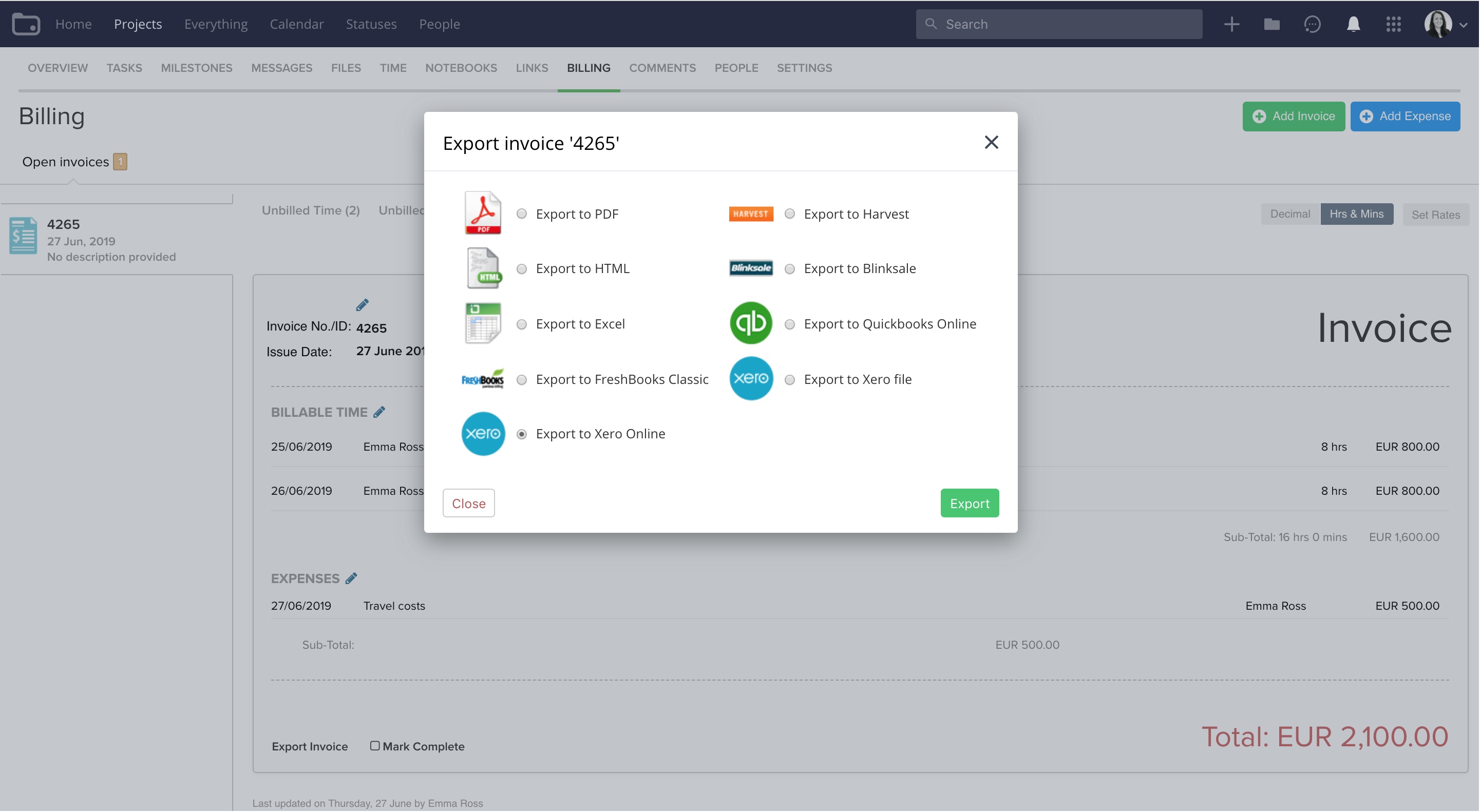Open the apps grid icon
The width and height of the screenshot is (1480, 812).
point(1393,24)
